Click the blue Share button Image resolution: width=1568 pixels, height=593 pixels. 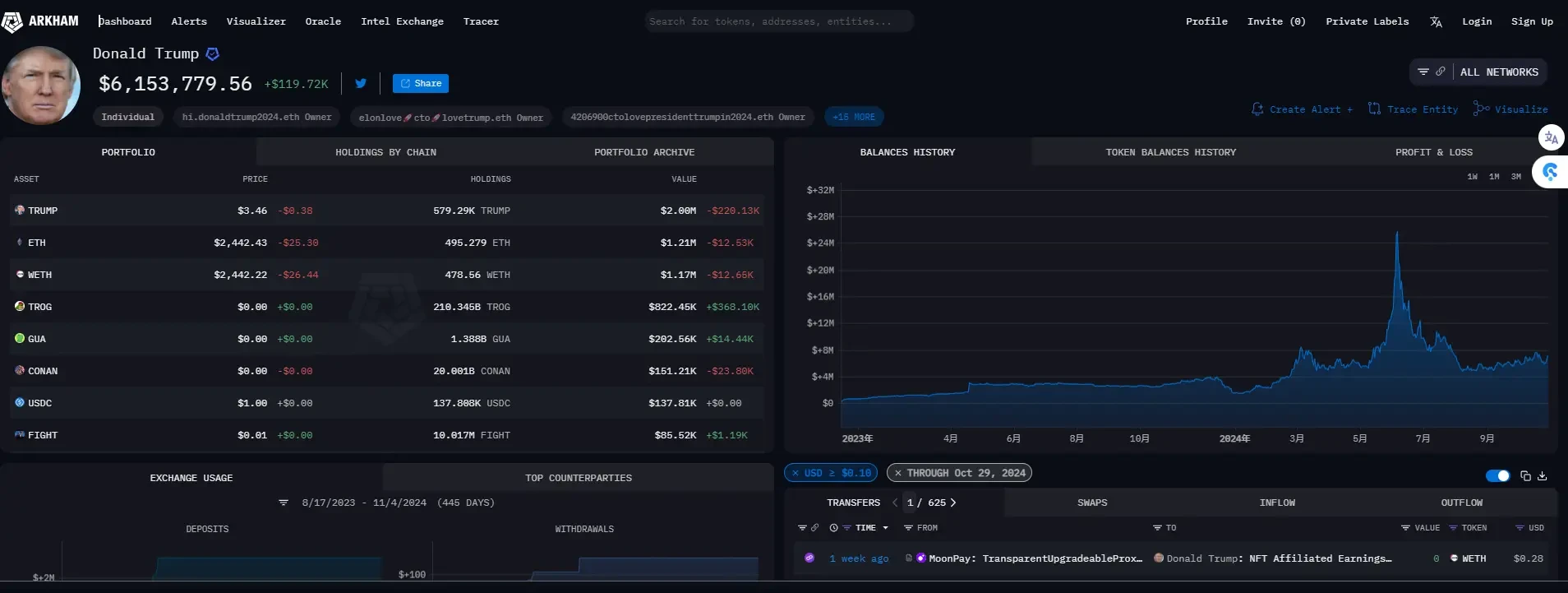[420, 83]
